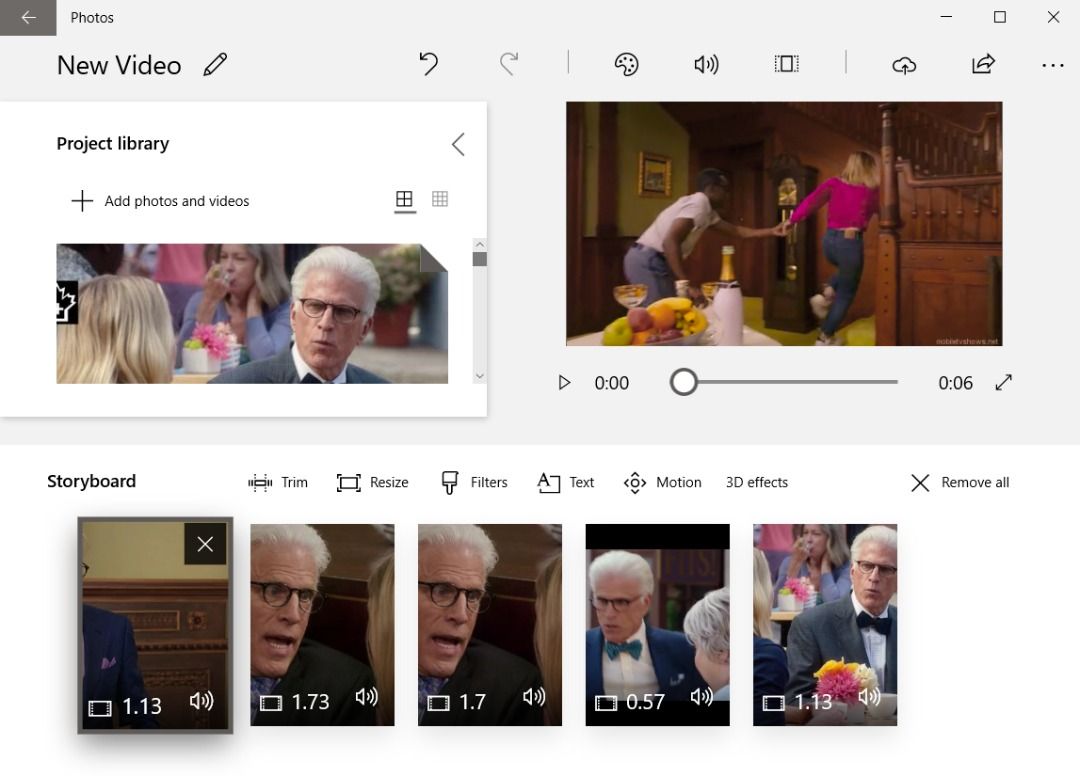Screen dimensions: 1080x776
Task: Click the Project library heading
Action: (113, 143)
